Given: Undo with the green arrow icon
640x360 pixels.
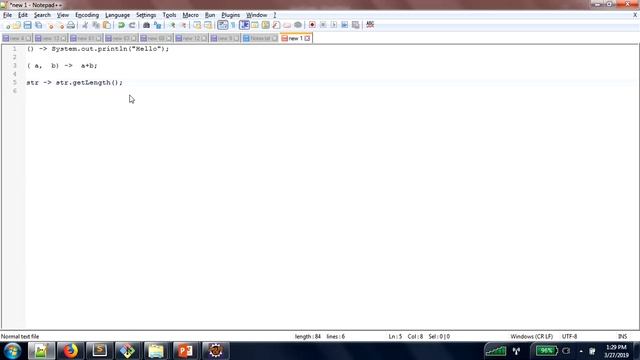Looking at the screenshot, I should click(x=121, y=25).
